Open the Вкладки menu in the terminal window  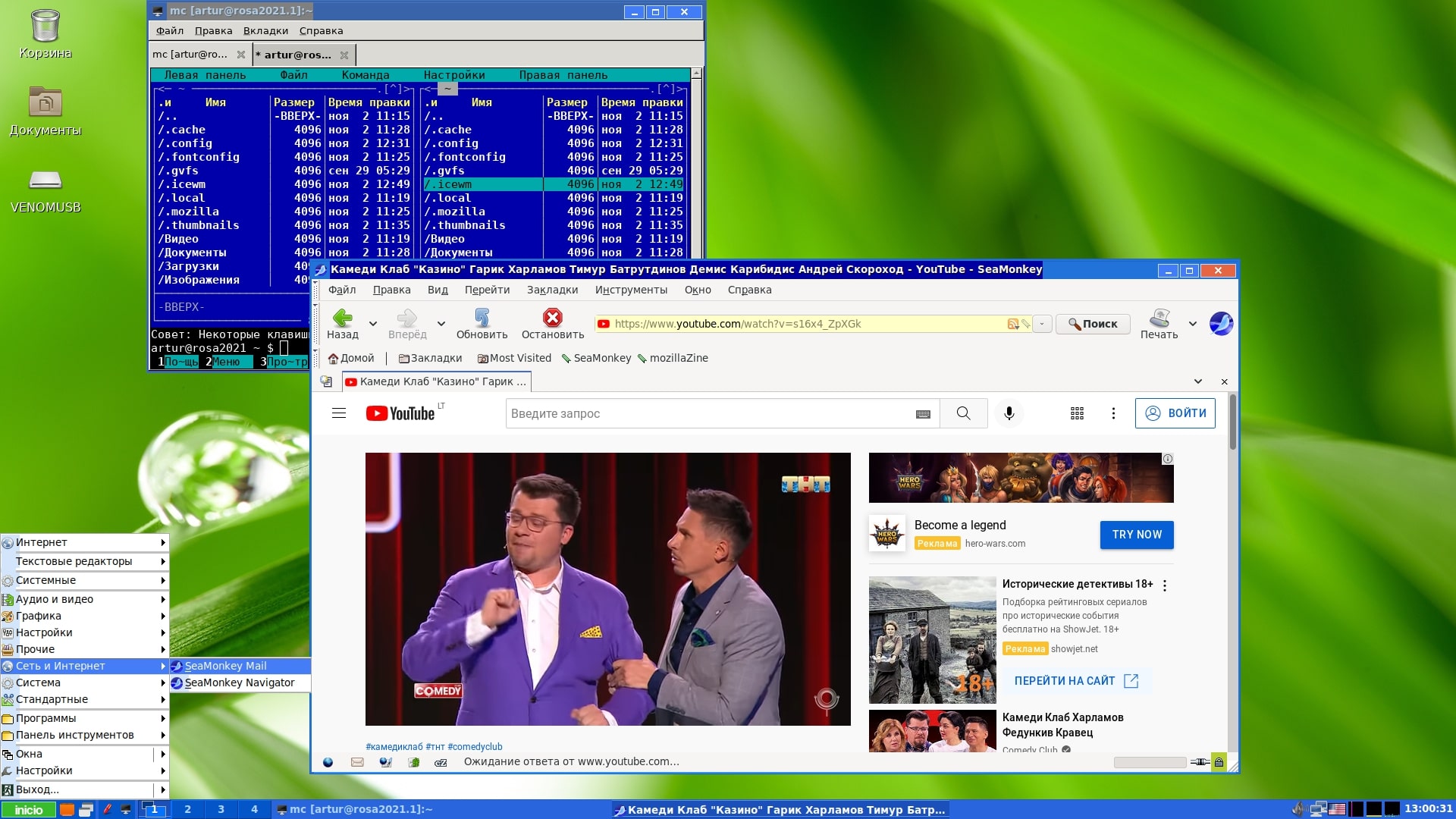coord(265,31)
